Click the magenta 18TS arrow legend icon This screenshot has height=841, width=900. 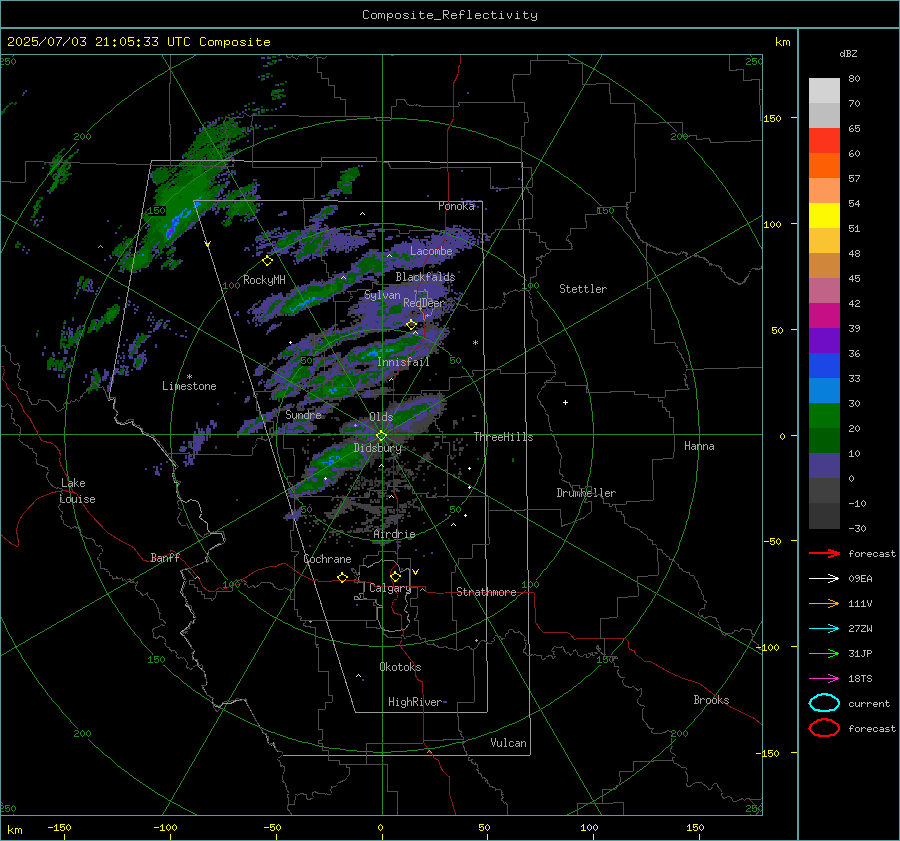click(x=824, y=679)
